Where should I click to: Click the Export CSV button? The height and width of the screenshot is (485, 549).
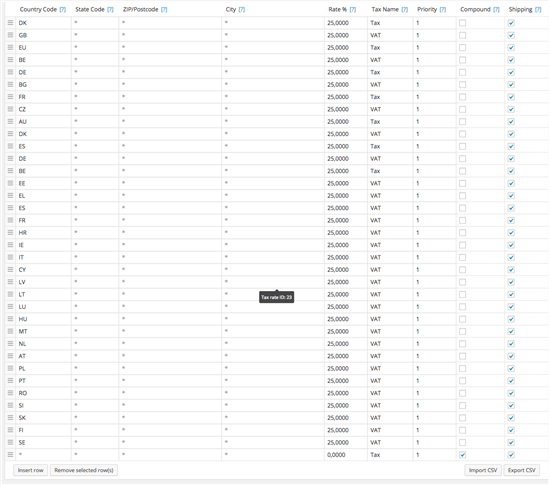pyautogui.click(x=522, y=470)
